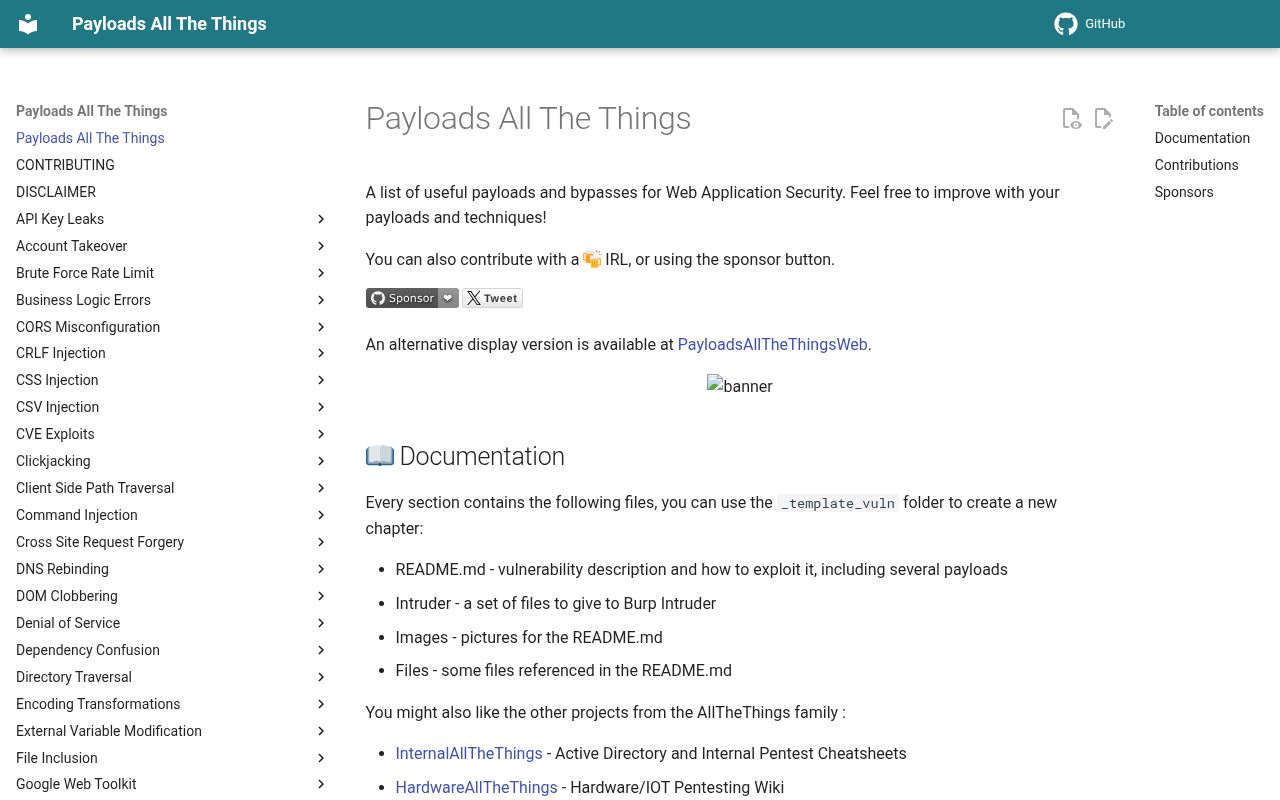Viewport: 1280px width, 800px height.
Task: Expand the Directory Traversal chevron
Action: 321,677
